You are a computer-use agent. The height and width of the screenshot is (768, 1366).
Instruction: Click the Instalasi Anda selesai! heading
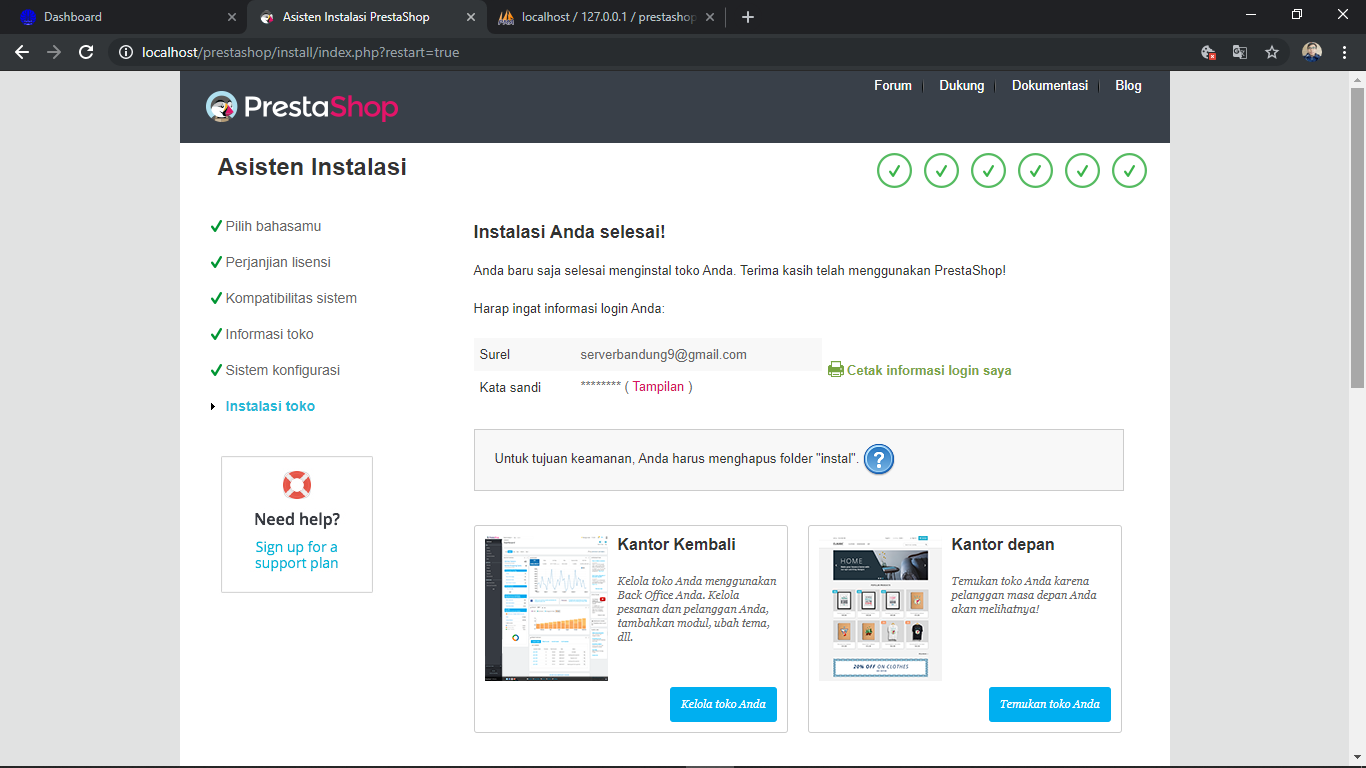[x=569, y=232]
